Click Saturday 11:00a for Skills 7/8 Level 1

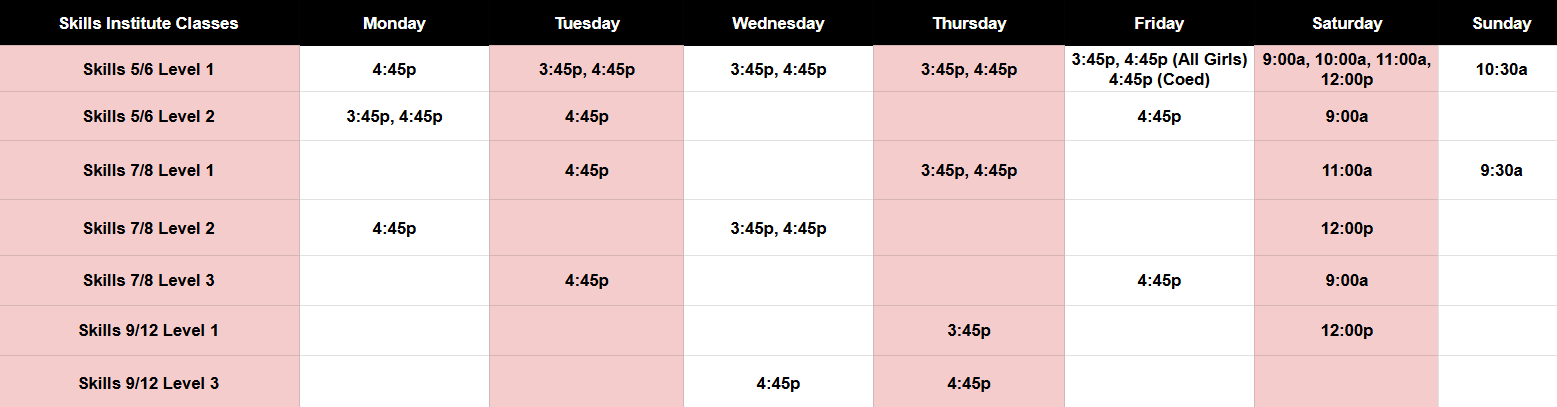pyautogui.click(x=1346, y=170)
